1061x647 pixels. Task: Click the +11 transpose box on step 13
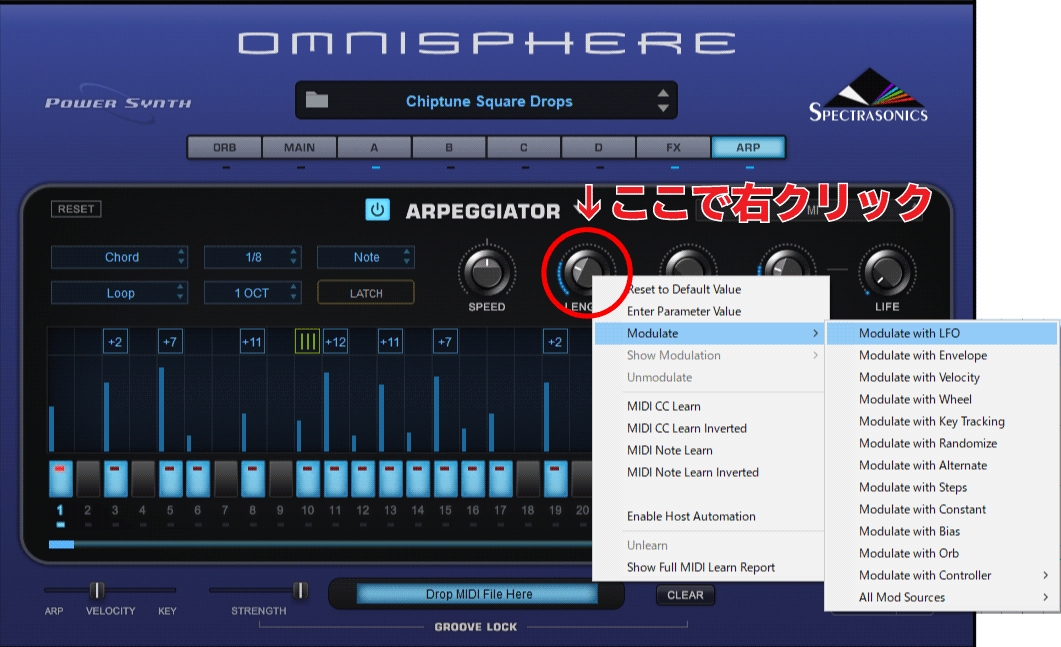pyautogui.click(x=390, y=342)
